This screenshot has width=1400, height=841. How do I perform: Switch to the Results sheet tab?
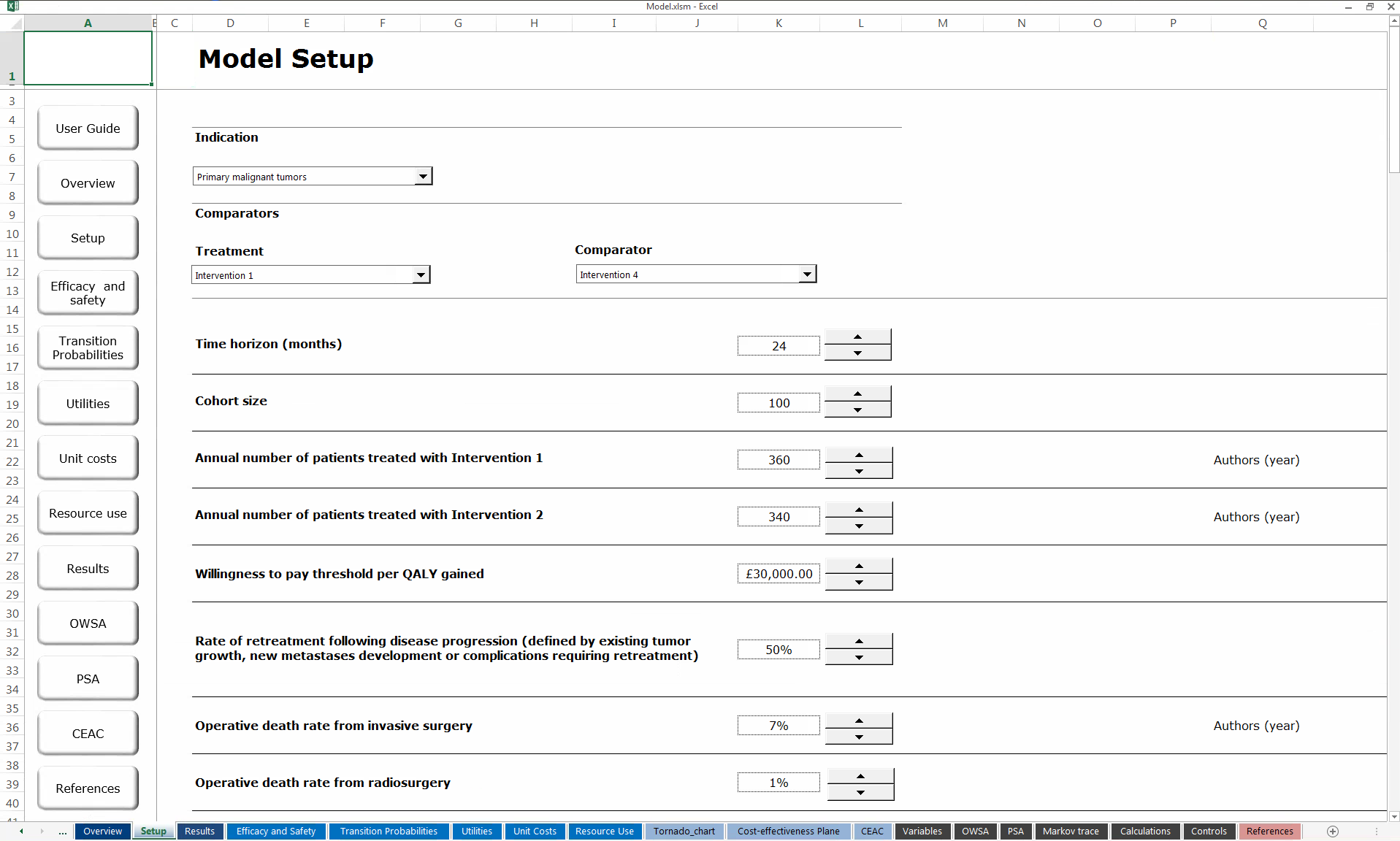pyautogui.click(x=199, y=831)
